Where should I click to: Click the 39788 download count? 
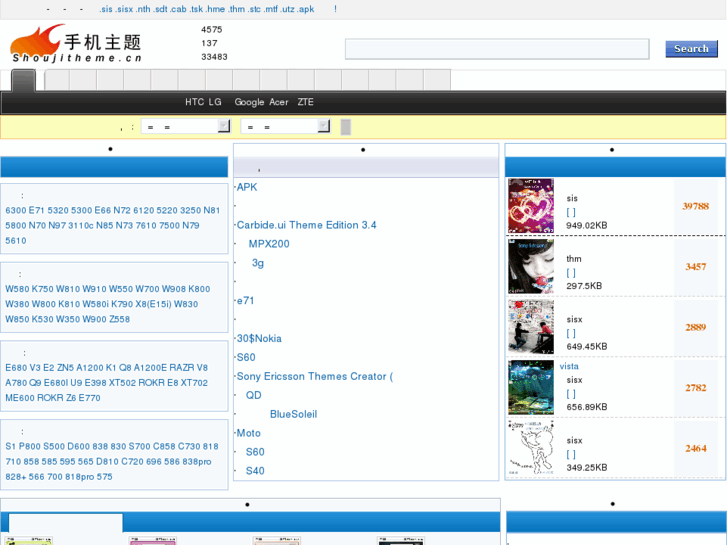coord(695,206)
